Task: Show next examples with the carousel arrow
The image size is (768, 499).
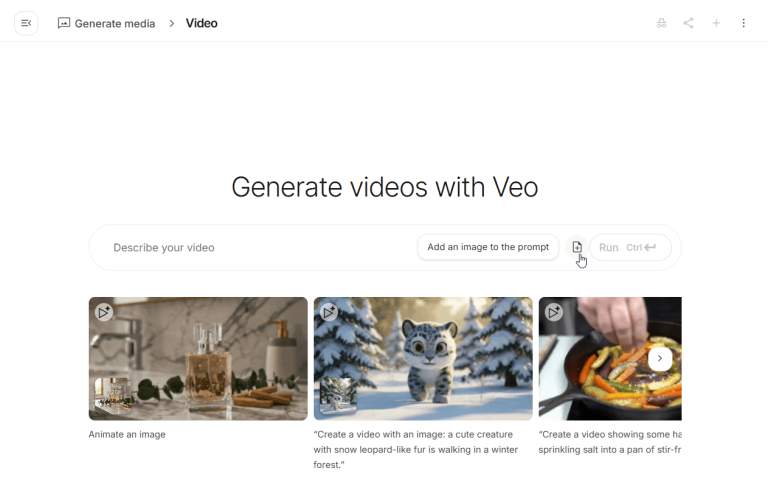Action: click(x=660, y=358)
